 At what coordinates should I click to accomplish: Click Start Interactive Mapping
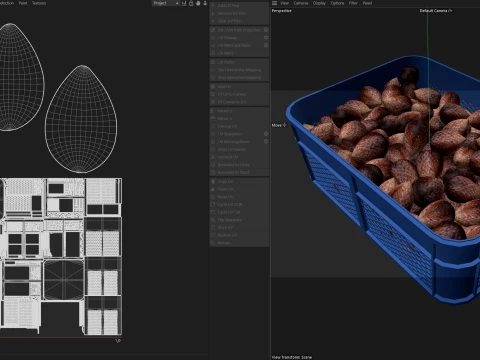click(x=239, y=70)
